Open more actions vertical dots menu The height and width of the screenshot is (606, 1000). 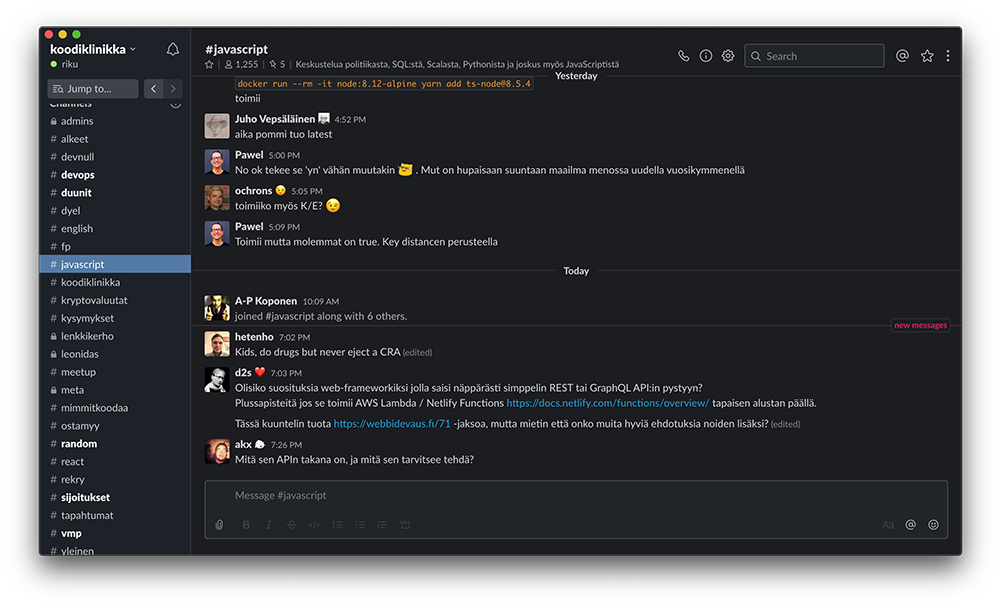pyautogui.click(x=948, y=56)
